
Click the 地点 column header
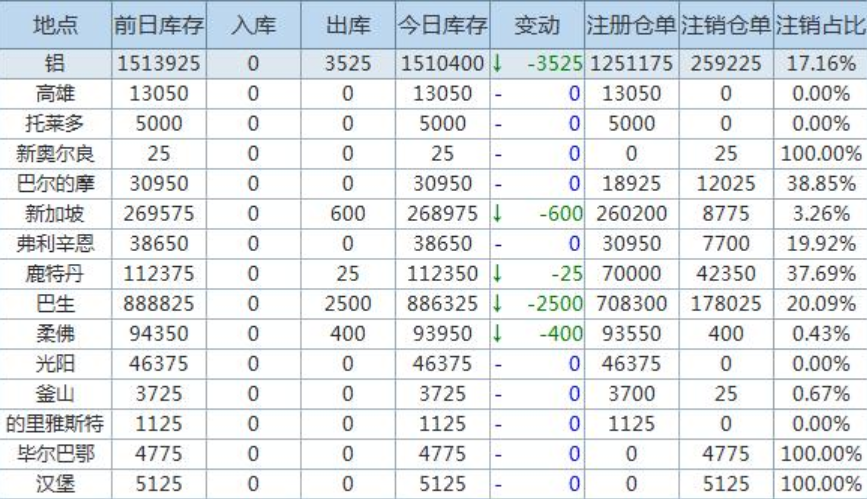pyautogui.click(x=56, y=24)
